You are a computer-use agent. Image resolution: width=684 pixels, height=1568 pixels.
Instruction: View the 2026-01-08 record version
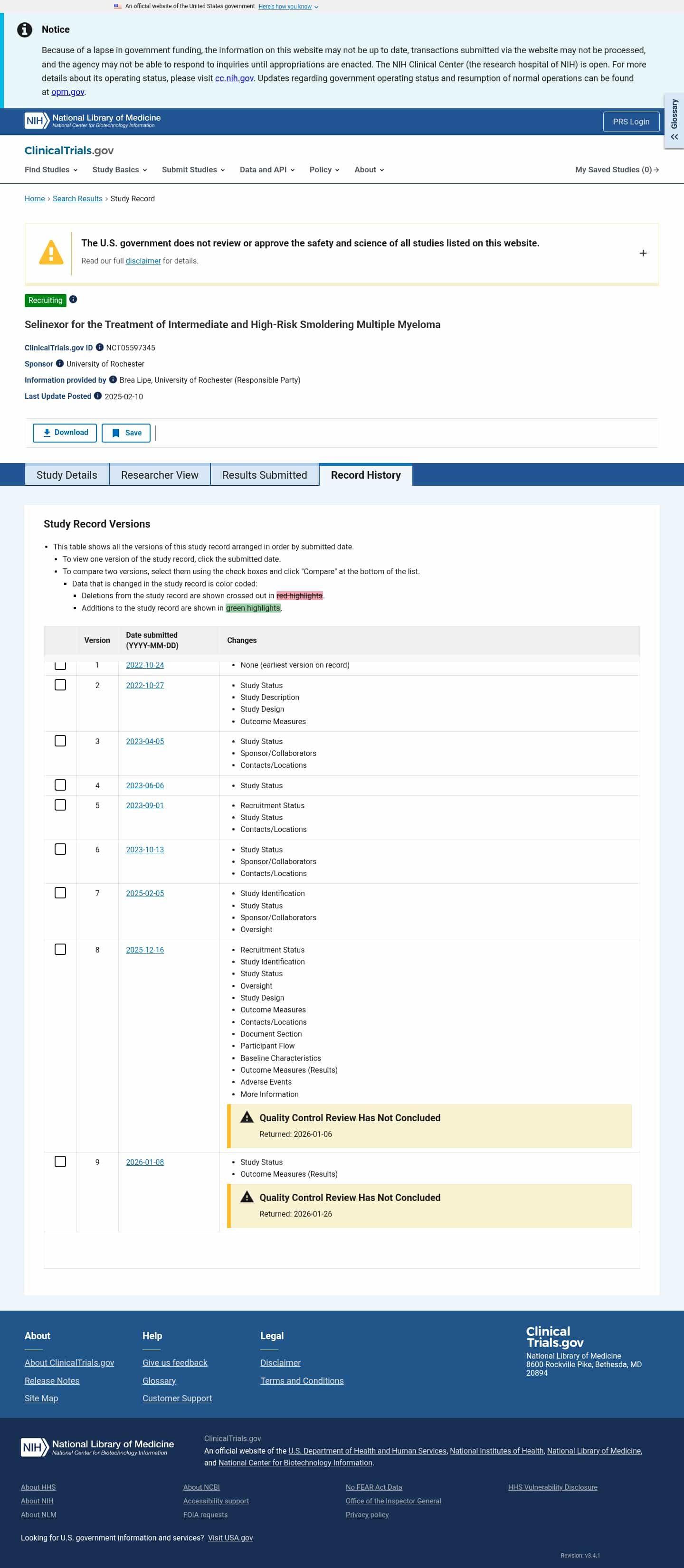click(x=145, y=1162)
